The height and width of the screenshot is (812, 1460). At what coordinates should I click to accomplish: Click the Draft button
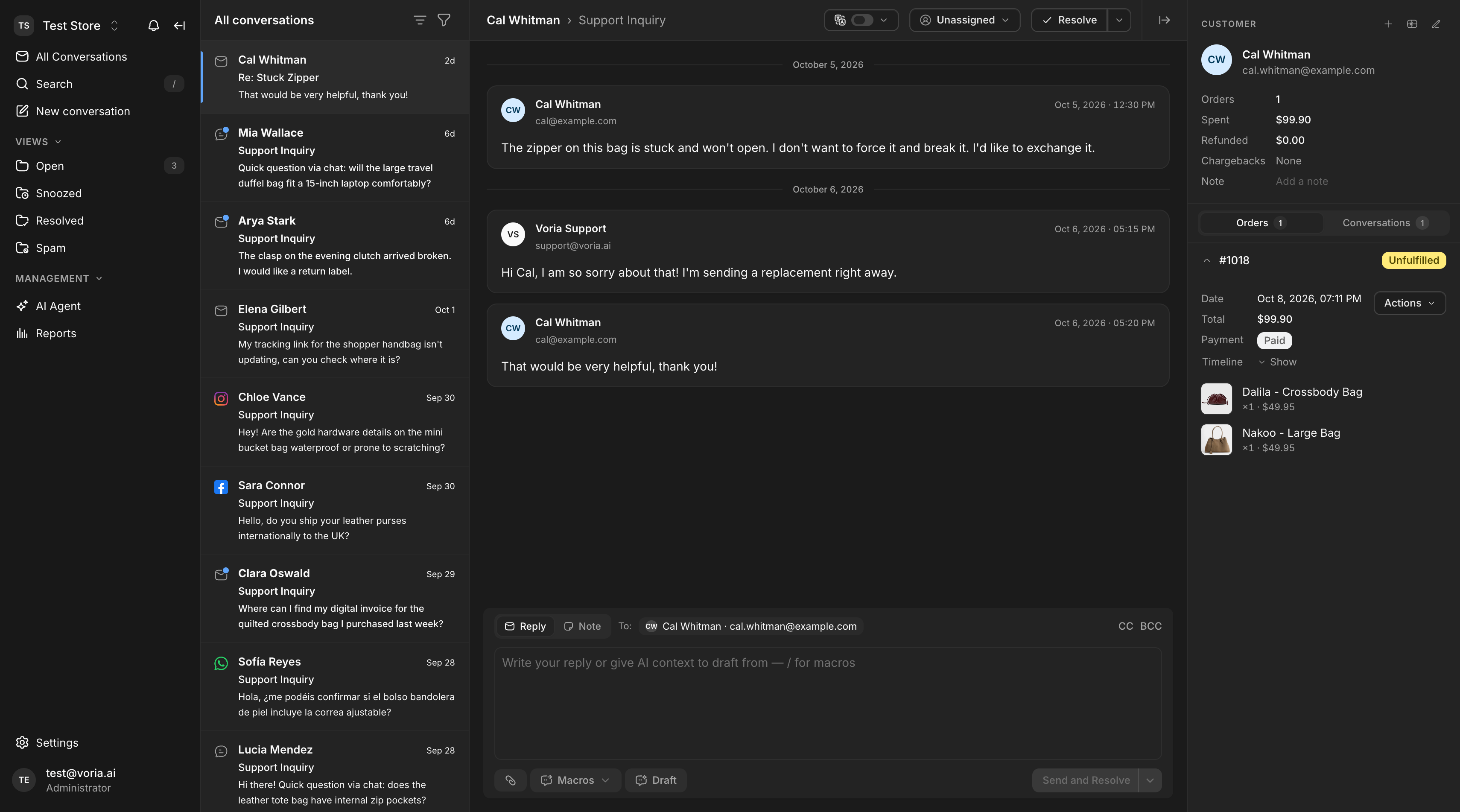tap(656, 780)
